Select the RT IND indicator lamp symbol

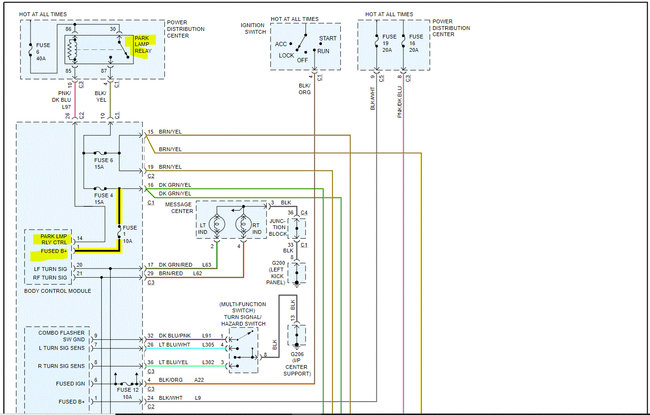tap(242, 224)
